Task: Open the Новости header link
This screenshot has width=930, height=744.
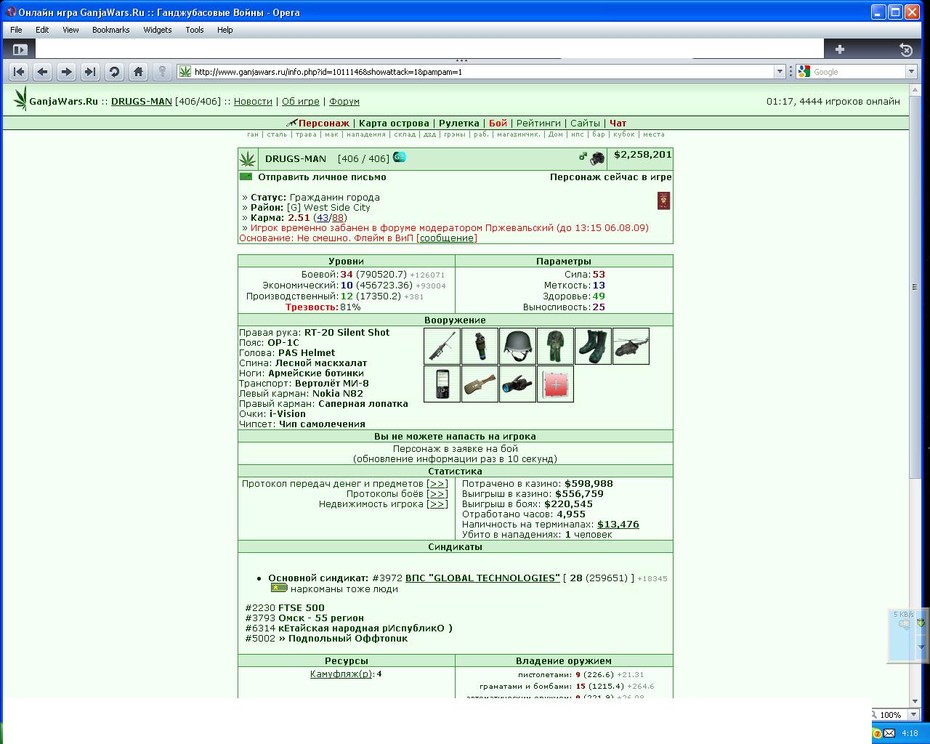Action: click(253, 101)
